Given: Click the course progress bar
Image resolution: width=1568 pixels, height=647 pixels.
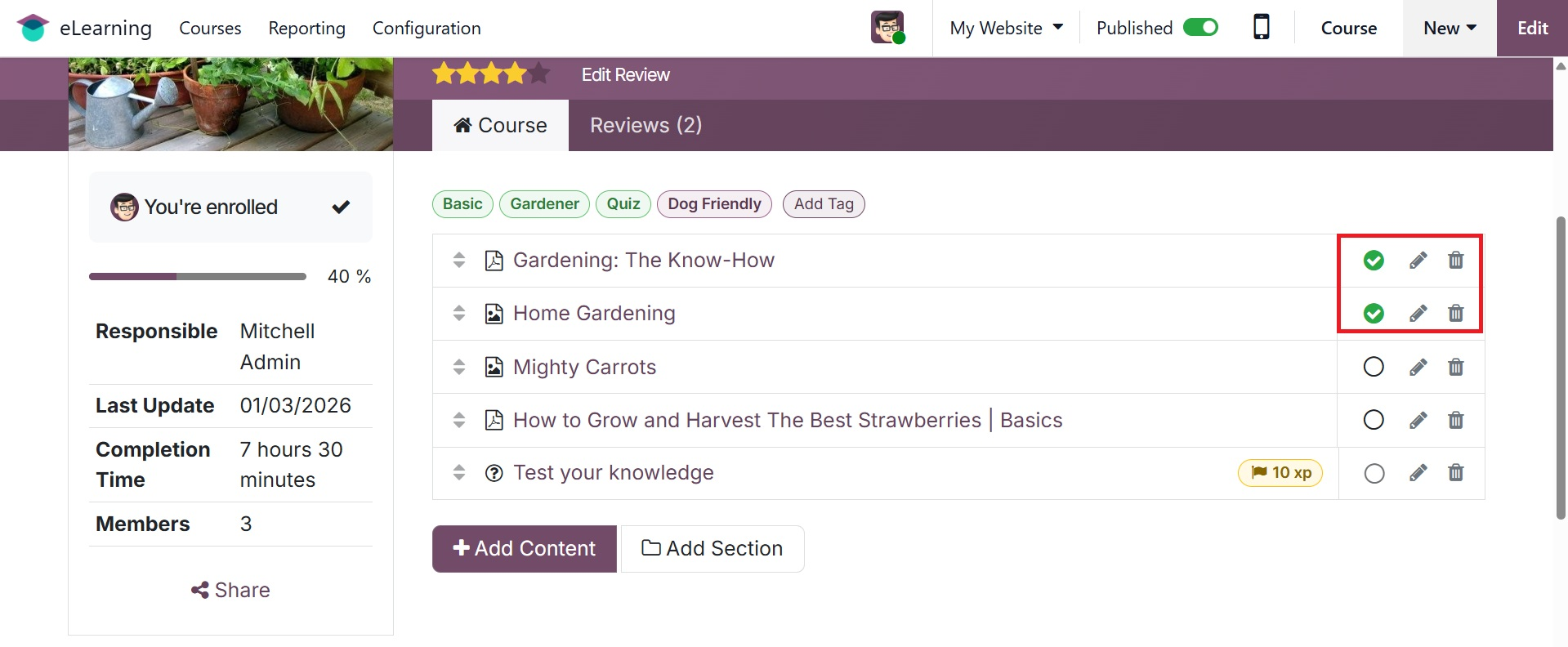Looking at the screenshot, I should 198,277.
